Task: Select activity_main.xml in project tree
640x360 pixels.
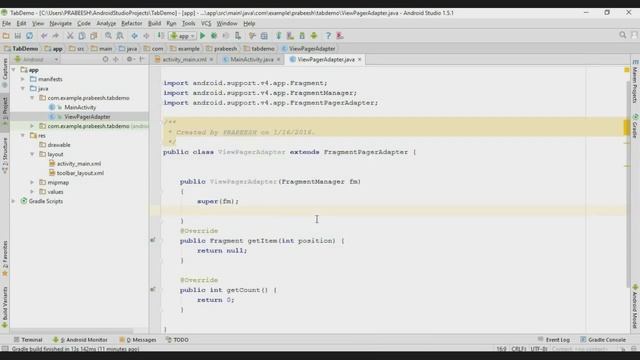Action: (x=79, y=164)
